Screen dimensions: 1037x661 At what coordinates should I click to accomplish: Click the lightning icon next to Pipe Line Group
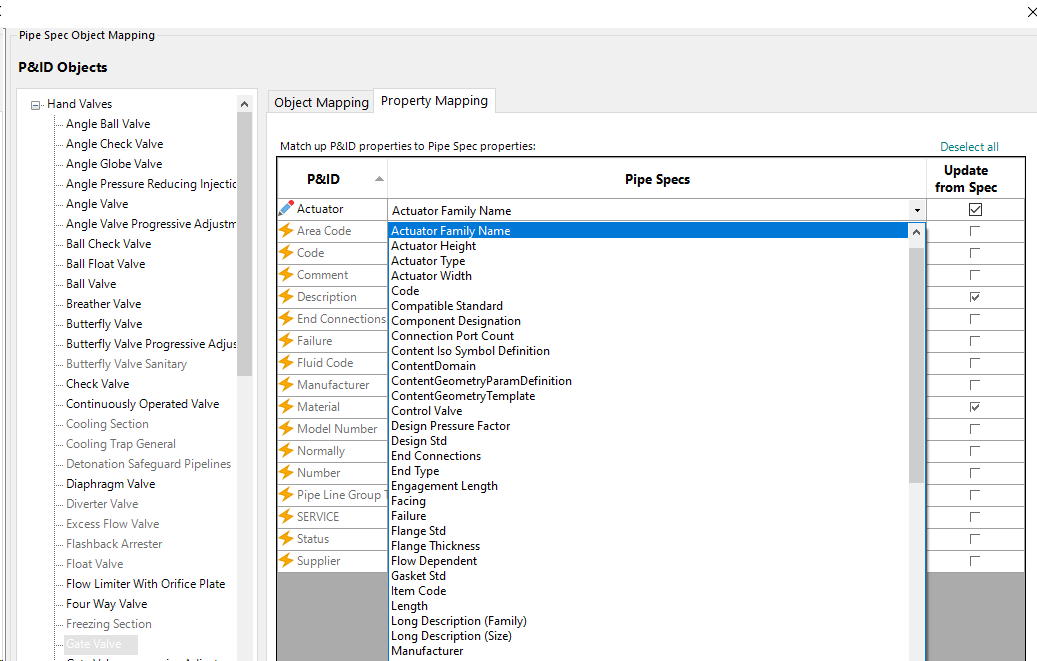[286, 494]
